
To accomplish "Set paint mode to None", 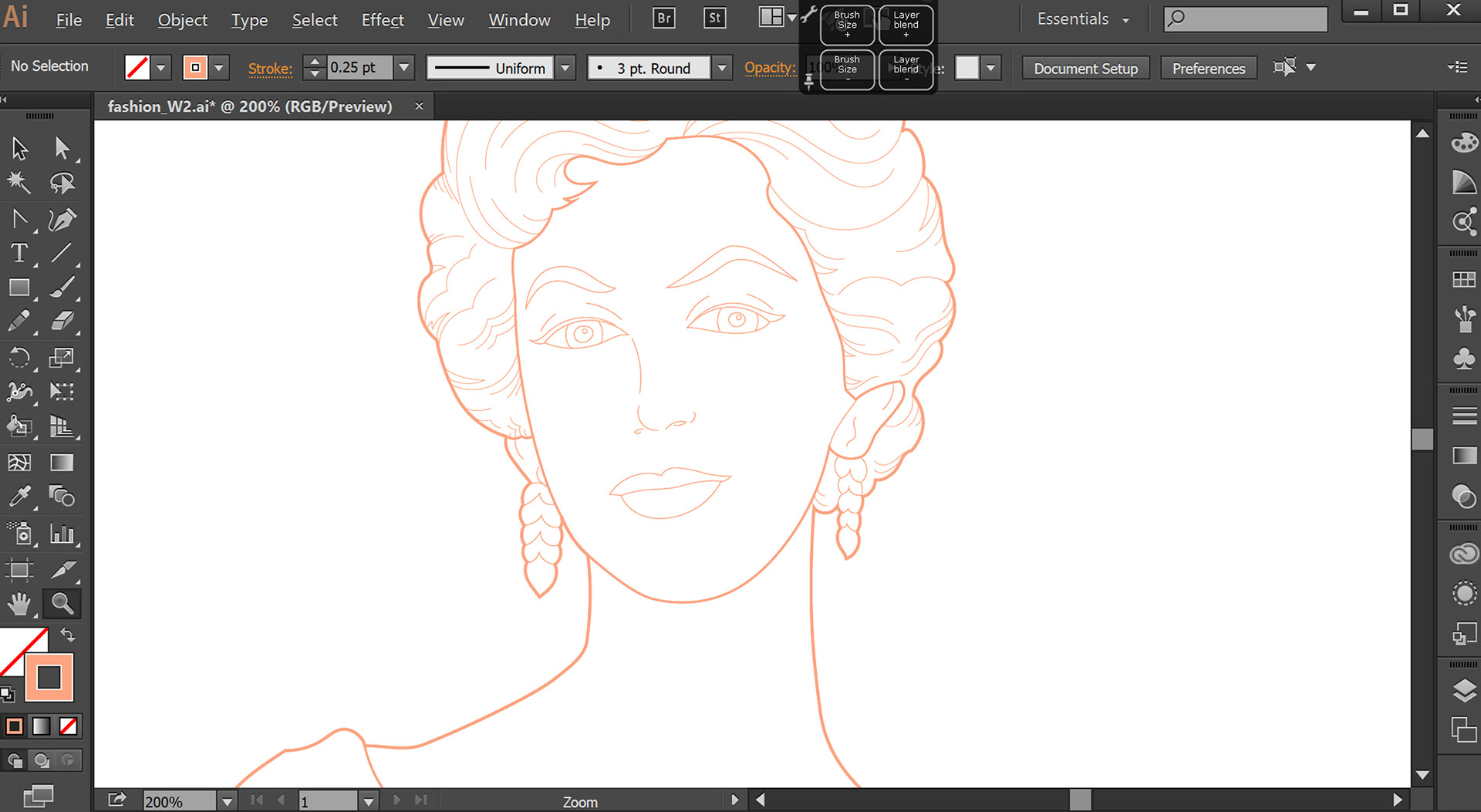I will (x=68, y=726).
